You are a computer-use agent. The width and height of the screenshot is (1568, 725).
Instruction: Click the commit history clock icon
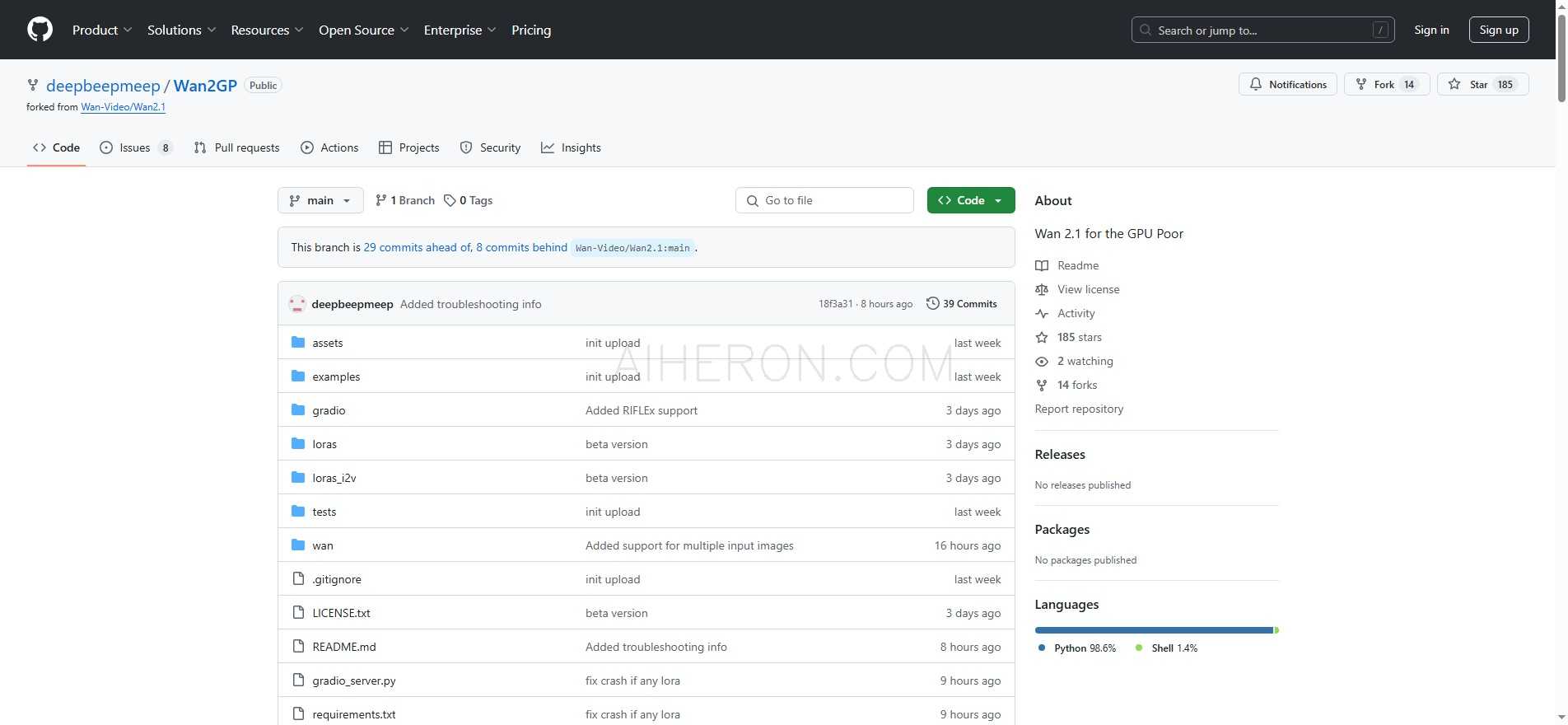(x=932, y=304)
